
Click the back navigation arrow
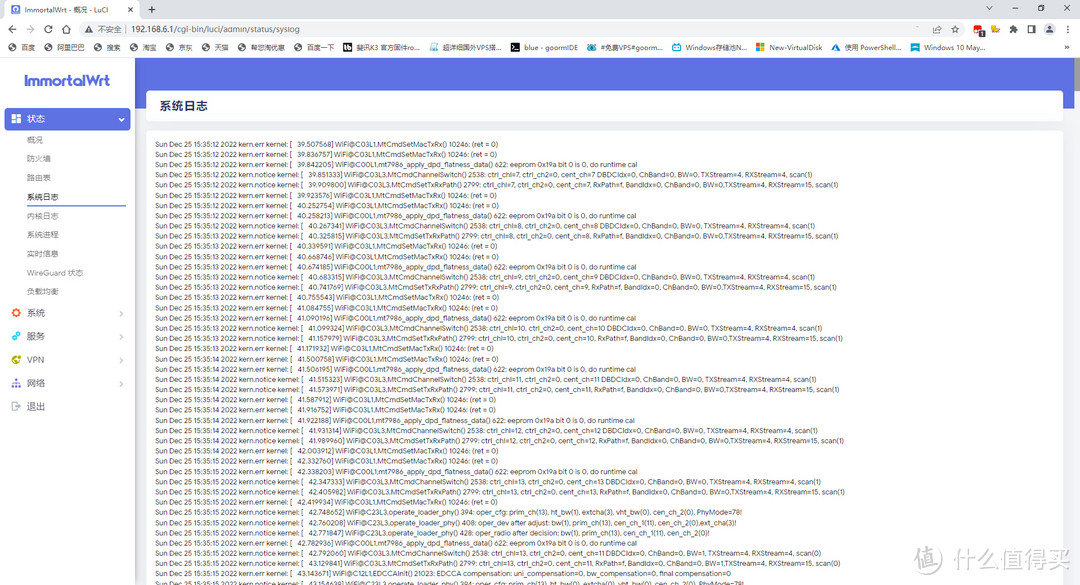(12, 29)
